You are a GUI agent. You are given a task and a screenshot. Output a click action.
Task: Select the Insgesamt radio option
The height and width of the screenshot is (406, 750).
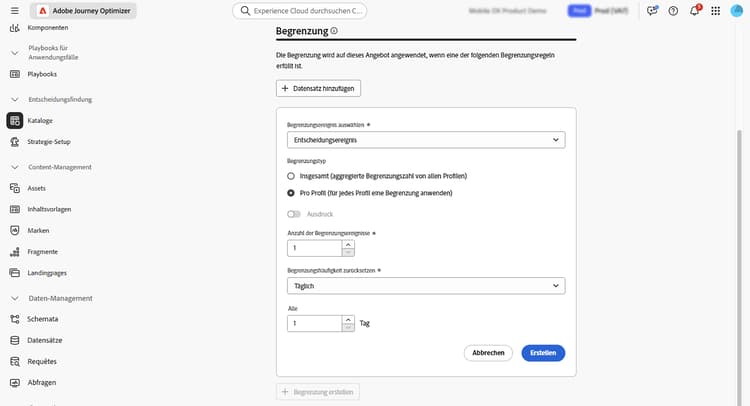click(291, 176)
